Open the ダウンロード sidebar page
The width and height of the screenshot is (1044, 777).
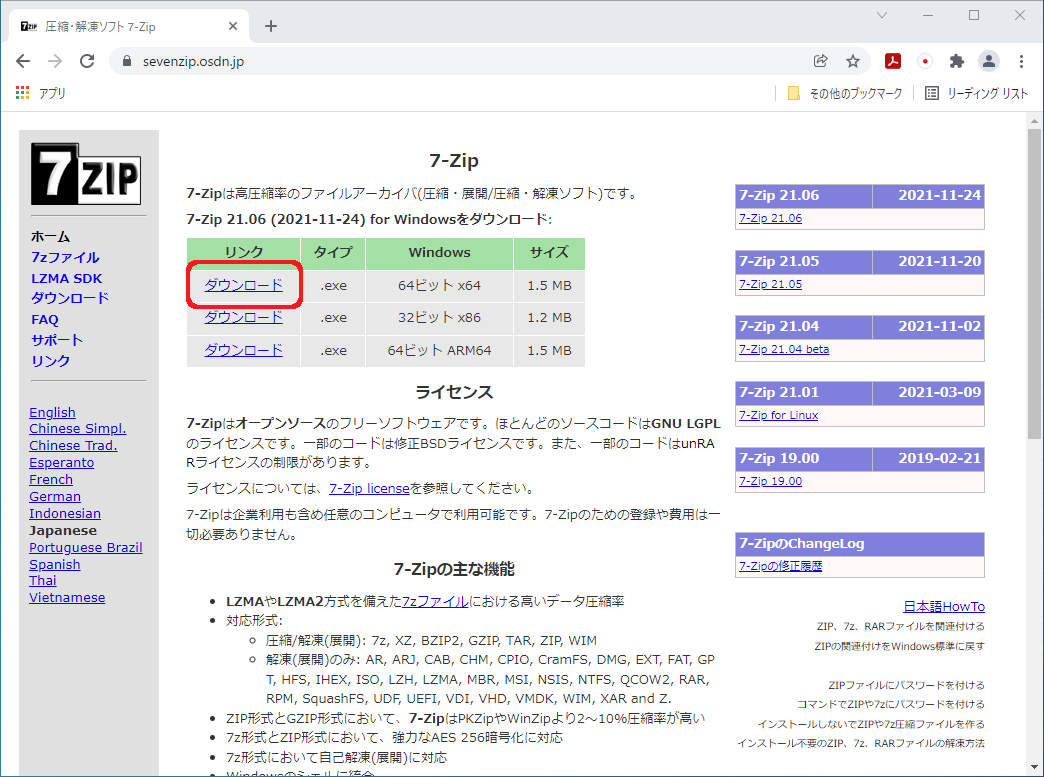pos(70,298)
